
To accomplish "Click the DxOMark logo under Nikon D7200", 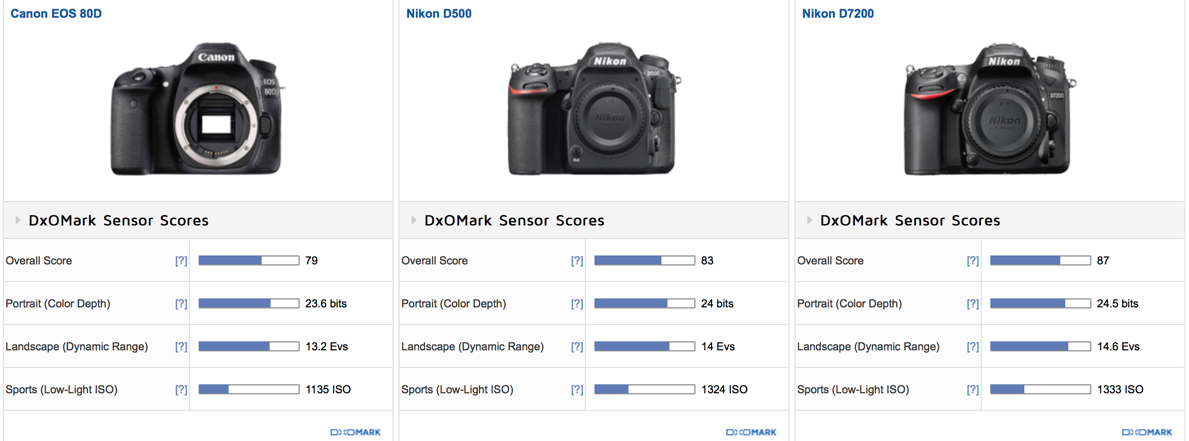I will [1147, 433].
